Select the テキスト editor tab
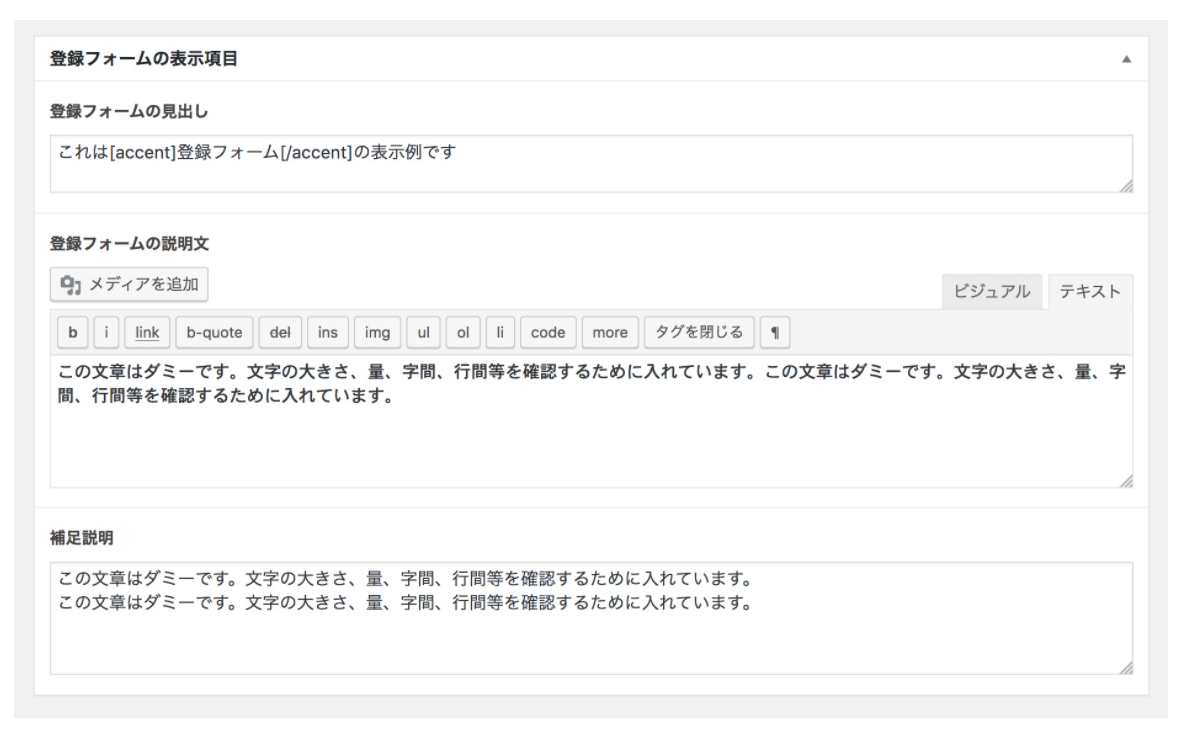 tap(1090, 291)
